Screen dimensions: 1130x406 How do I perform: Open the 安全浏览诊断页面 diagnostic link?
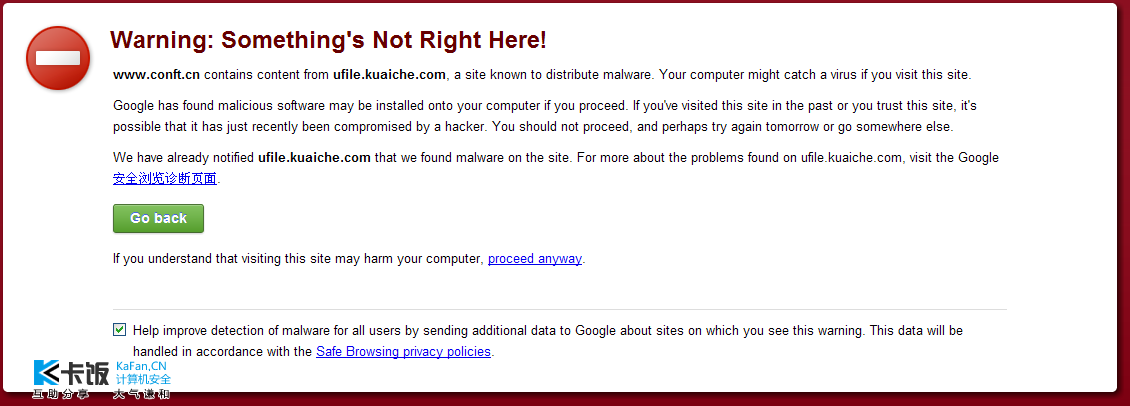point(165,178)
